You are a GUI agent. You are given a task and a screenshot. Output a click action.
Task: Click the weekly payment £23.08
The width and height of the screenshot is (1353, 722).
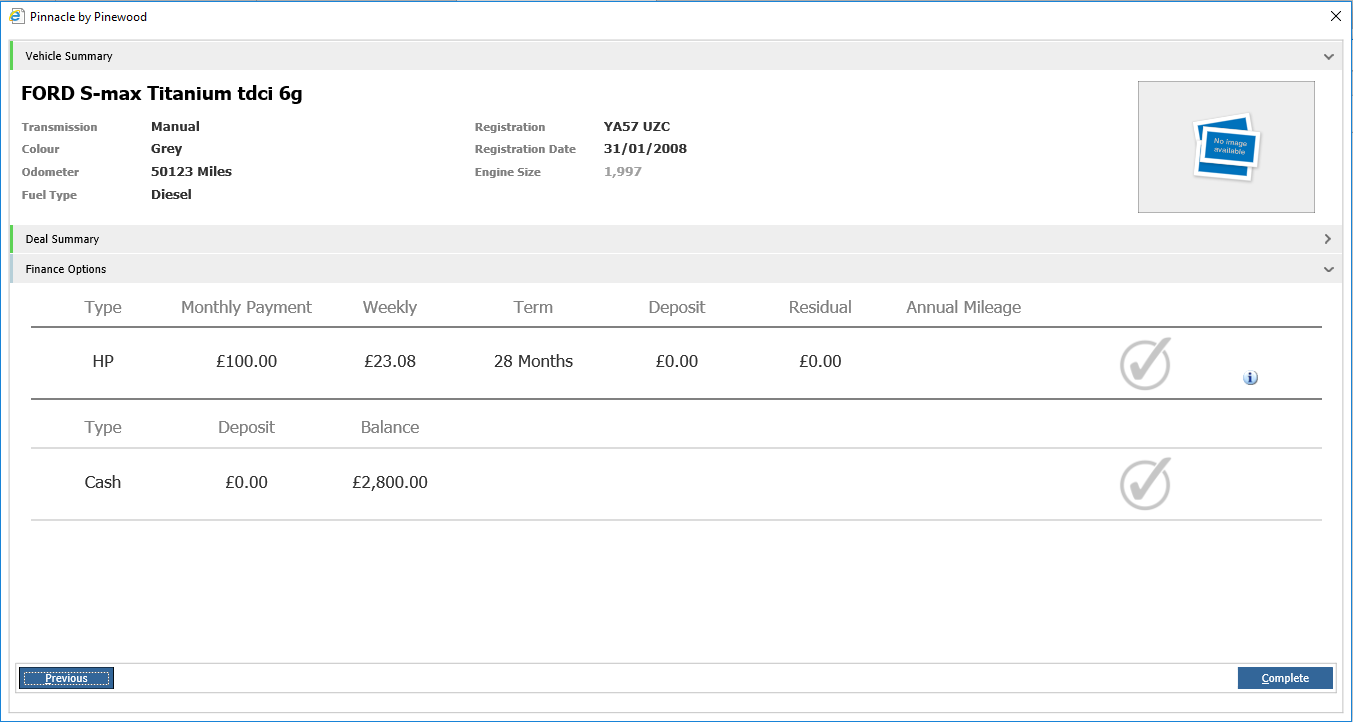point(390,362)
